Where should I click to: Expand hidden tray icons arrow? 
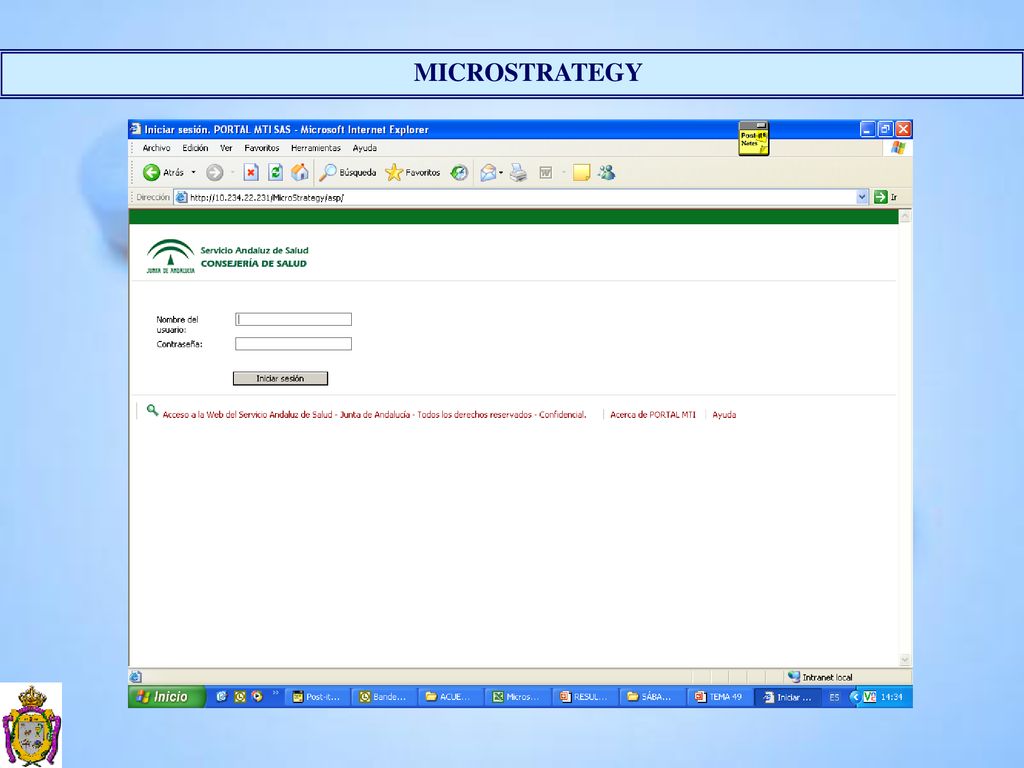855,697
